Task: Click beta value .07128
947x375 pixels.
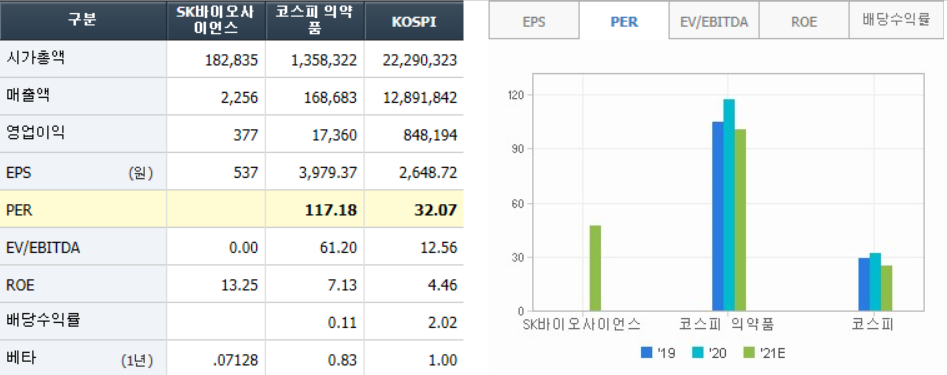Action: (x=236, y=361)
